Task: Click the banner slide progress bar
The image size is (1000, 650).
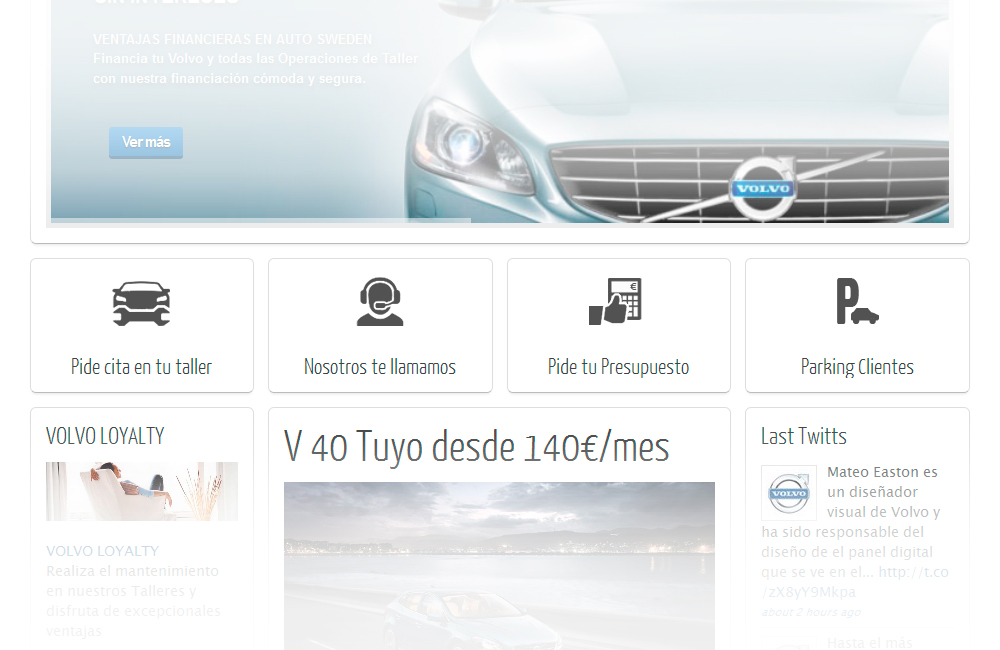Action: tap(261, 221)
